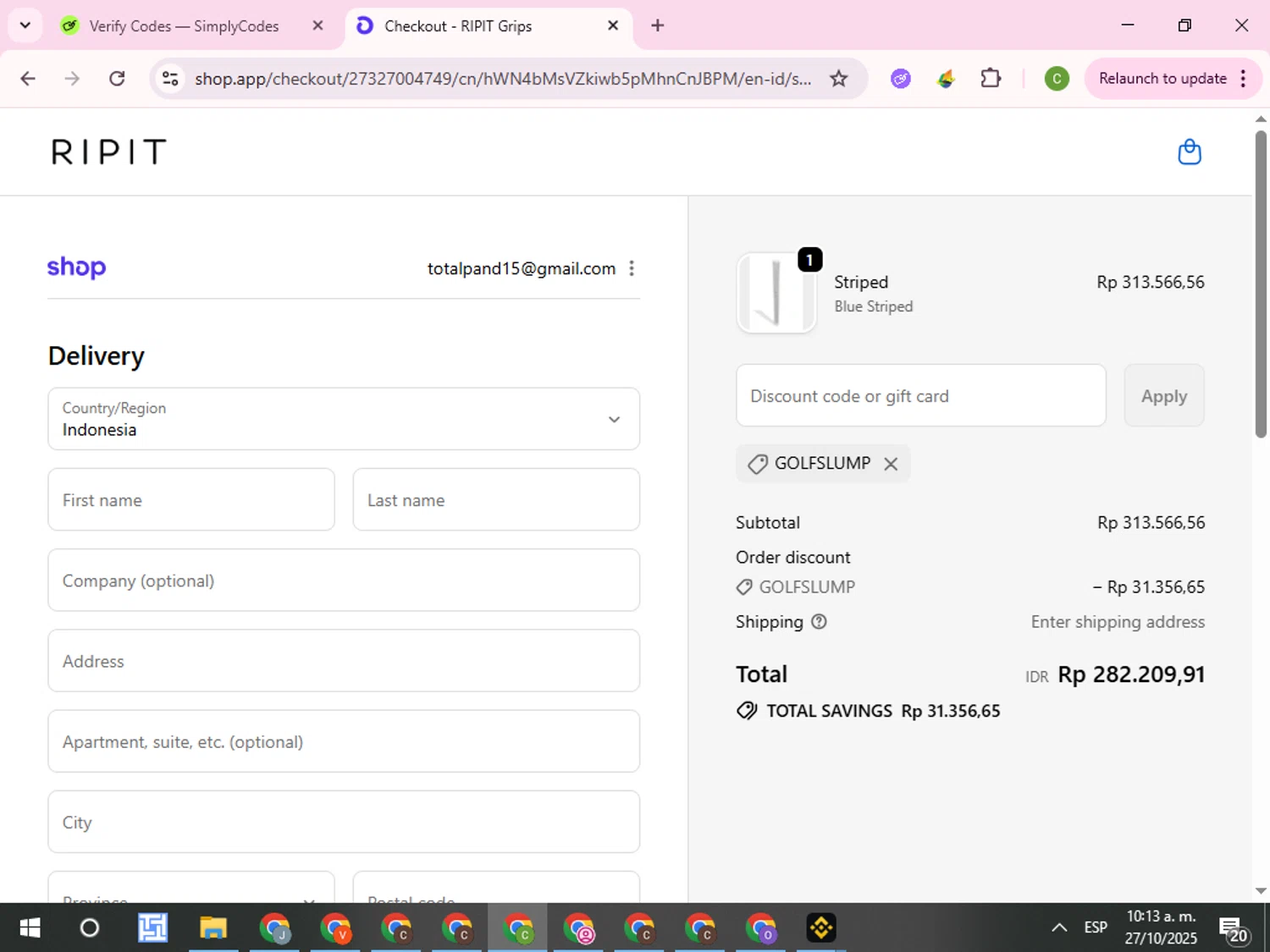Open Chrome three-dot menu
This screenshot has width=1270, height=952.
[1243, 79]
